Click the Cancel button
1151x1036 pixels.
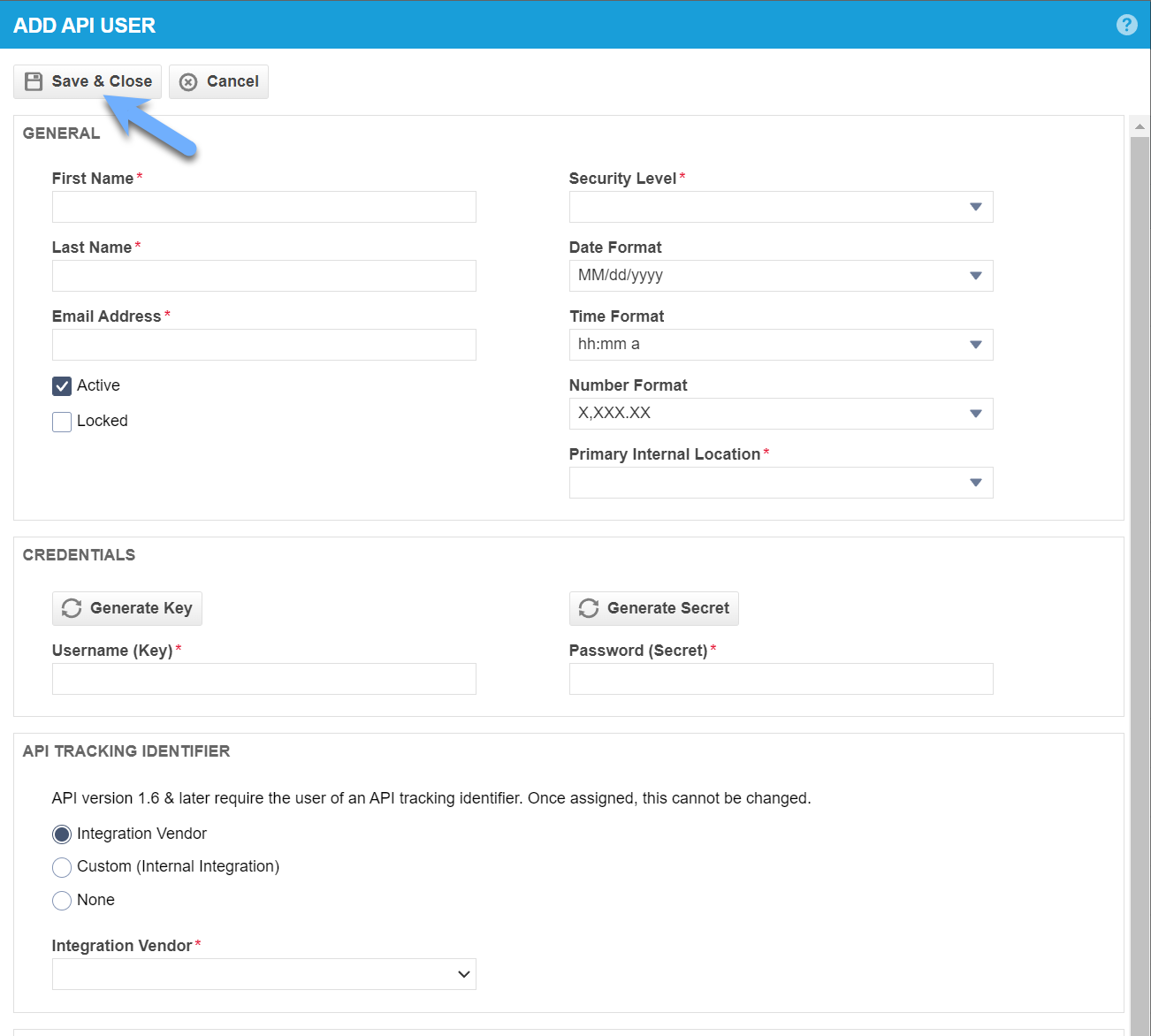coord(218,81)
